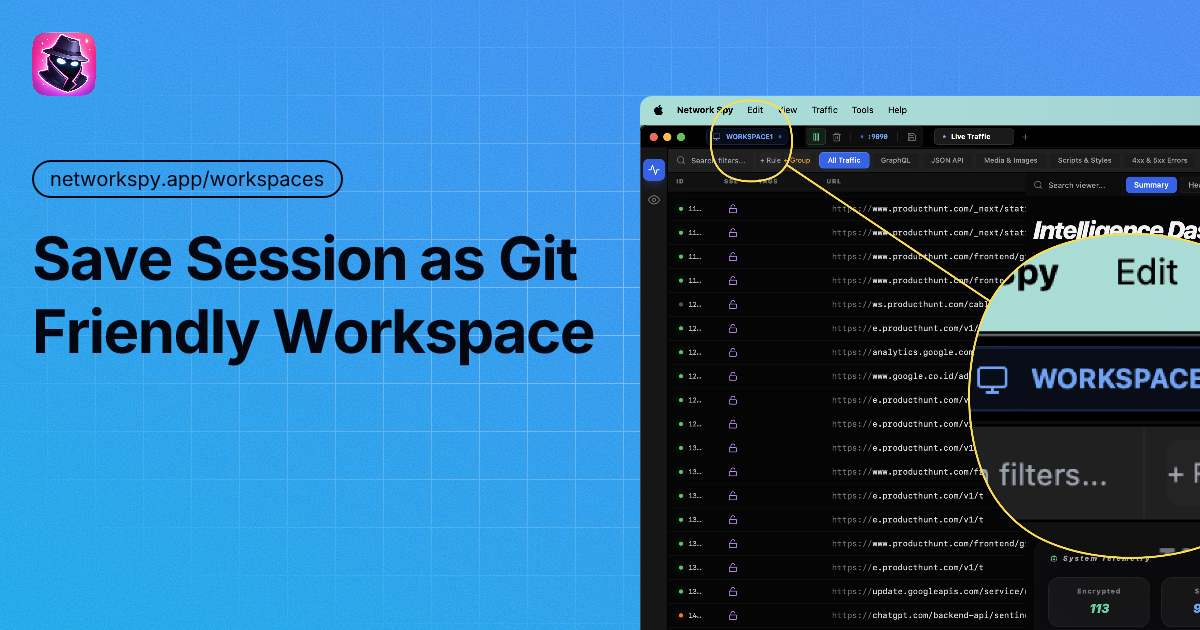Open the Edit menu
The image size is (1200, 630).
pyautogui.click(x=755, y=110)
